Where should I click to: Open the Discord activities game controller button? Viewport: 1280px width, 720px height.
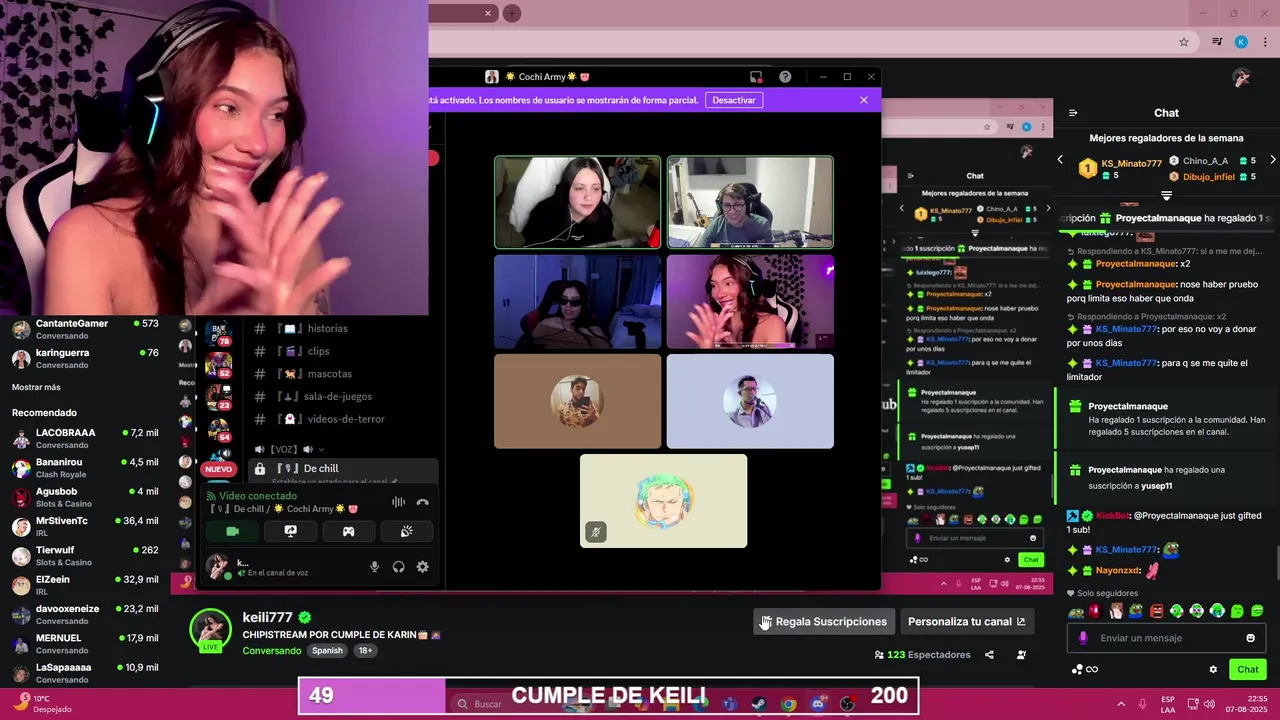[348, 531]
